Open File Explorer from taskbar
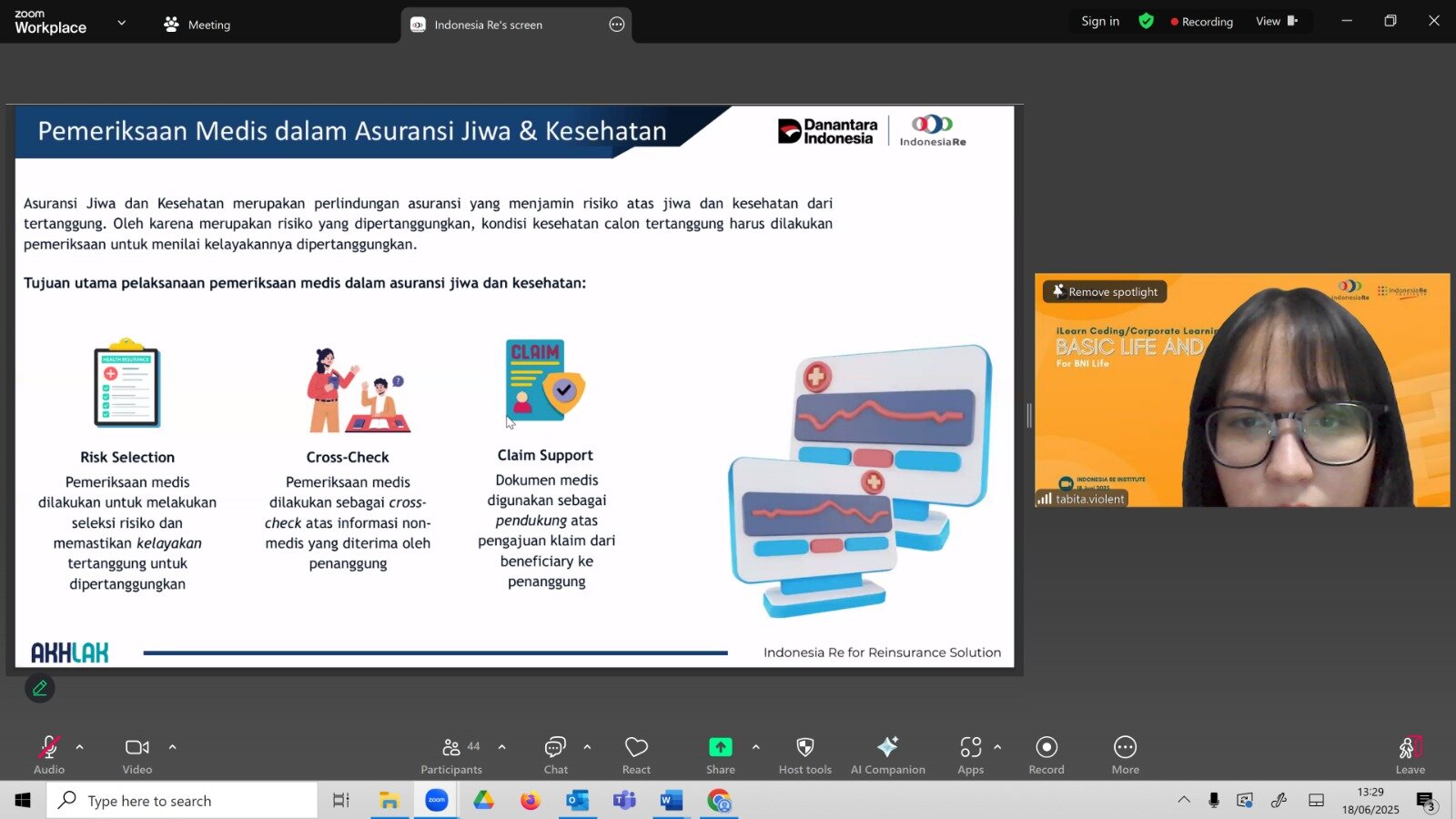The image size is (1456, 819). (389, 801)
